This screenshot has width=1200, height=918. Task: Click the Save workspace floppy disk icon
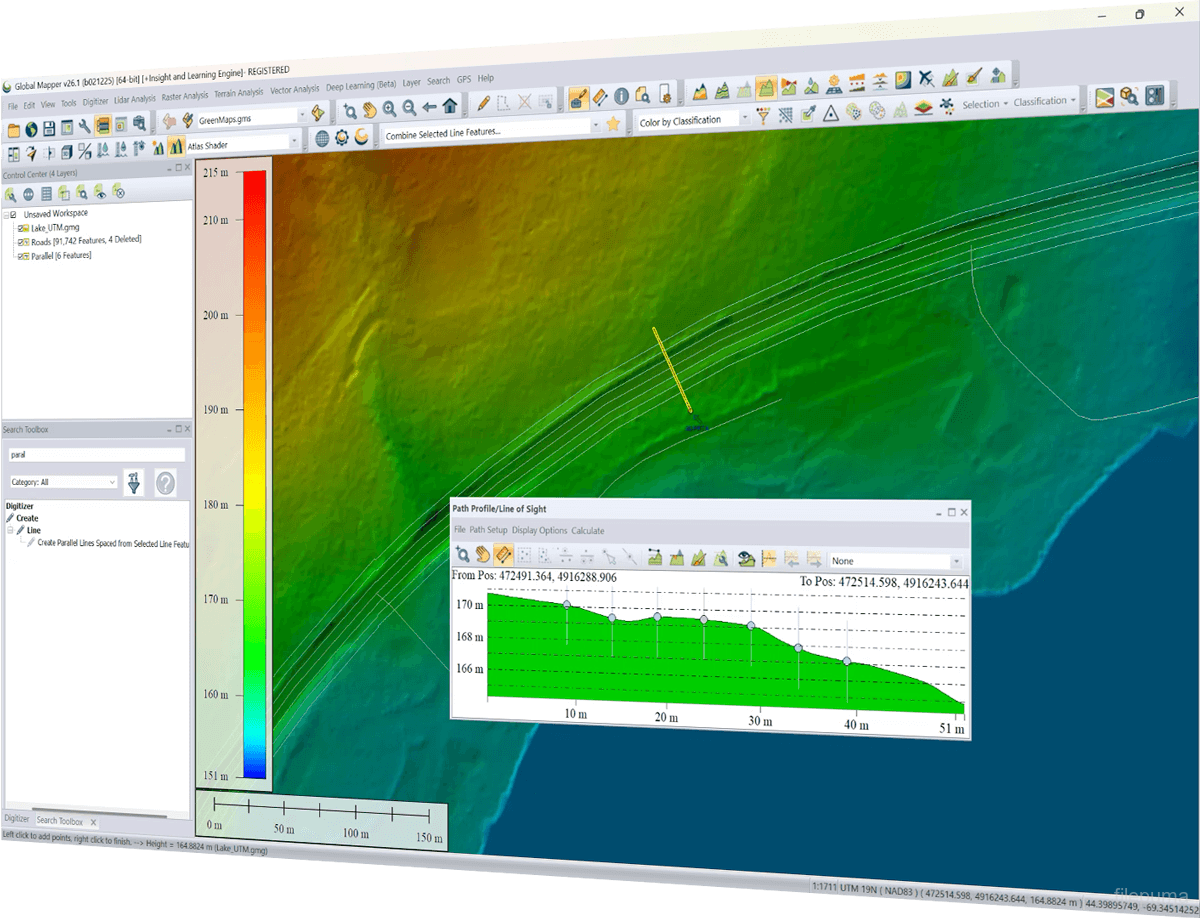pos(49,128)
